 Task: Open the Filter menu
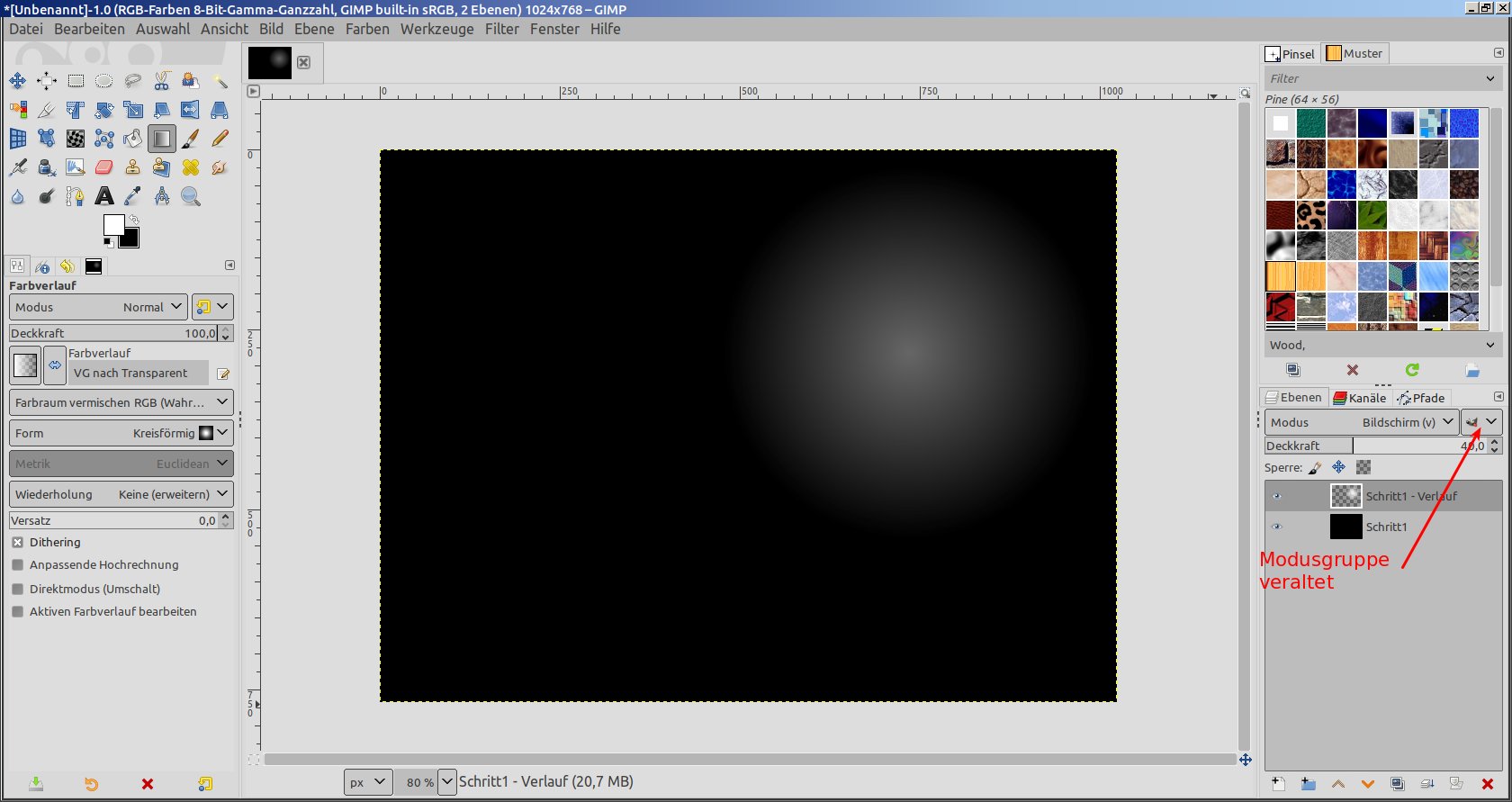[x=501, y=29]
